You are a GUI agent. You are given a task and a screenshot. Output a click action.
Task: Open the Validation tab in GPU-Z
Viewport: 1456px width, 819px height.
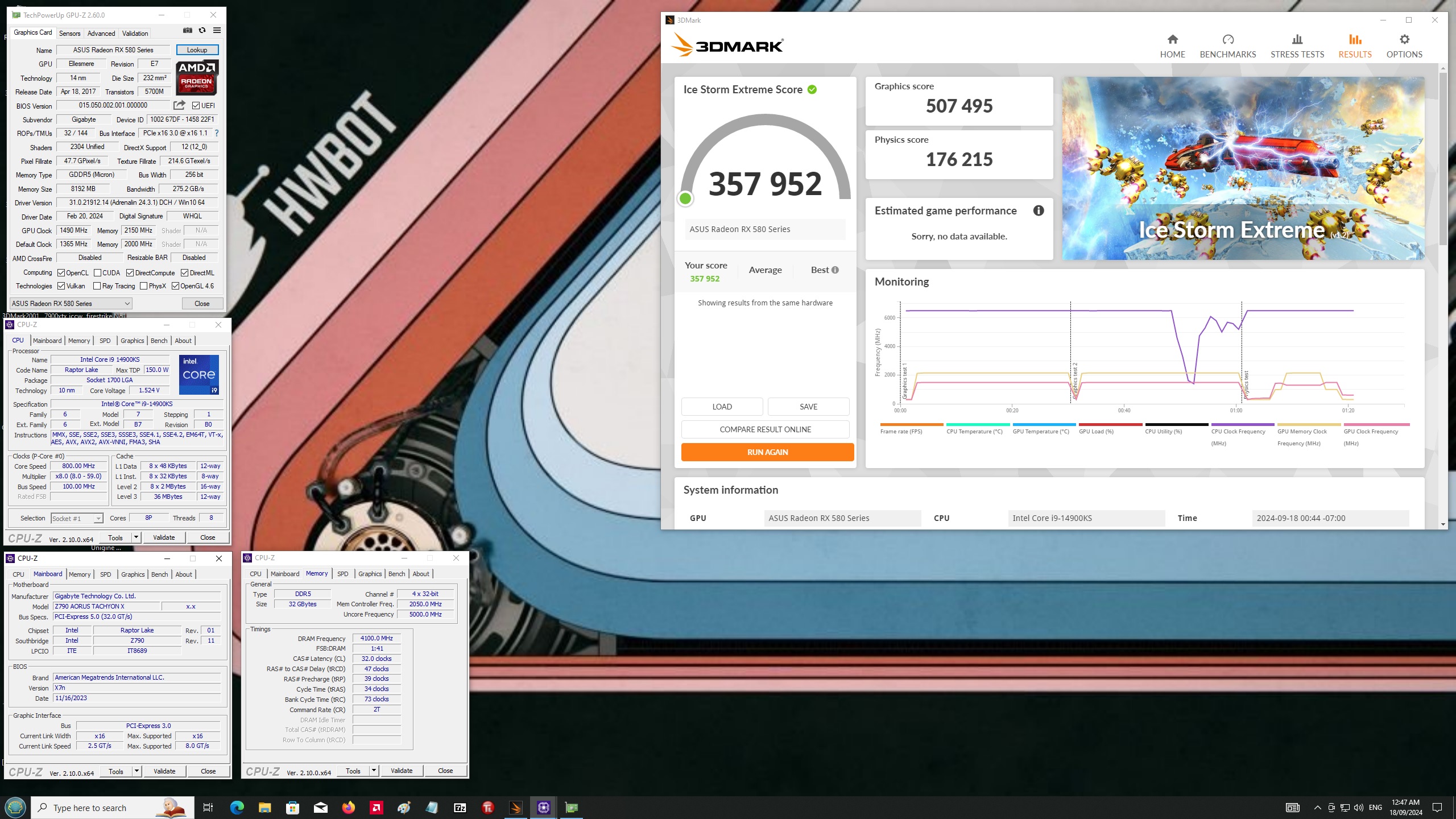click(135, 33)
